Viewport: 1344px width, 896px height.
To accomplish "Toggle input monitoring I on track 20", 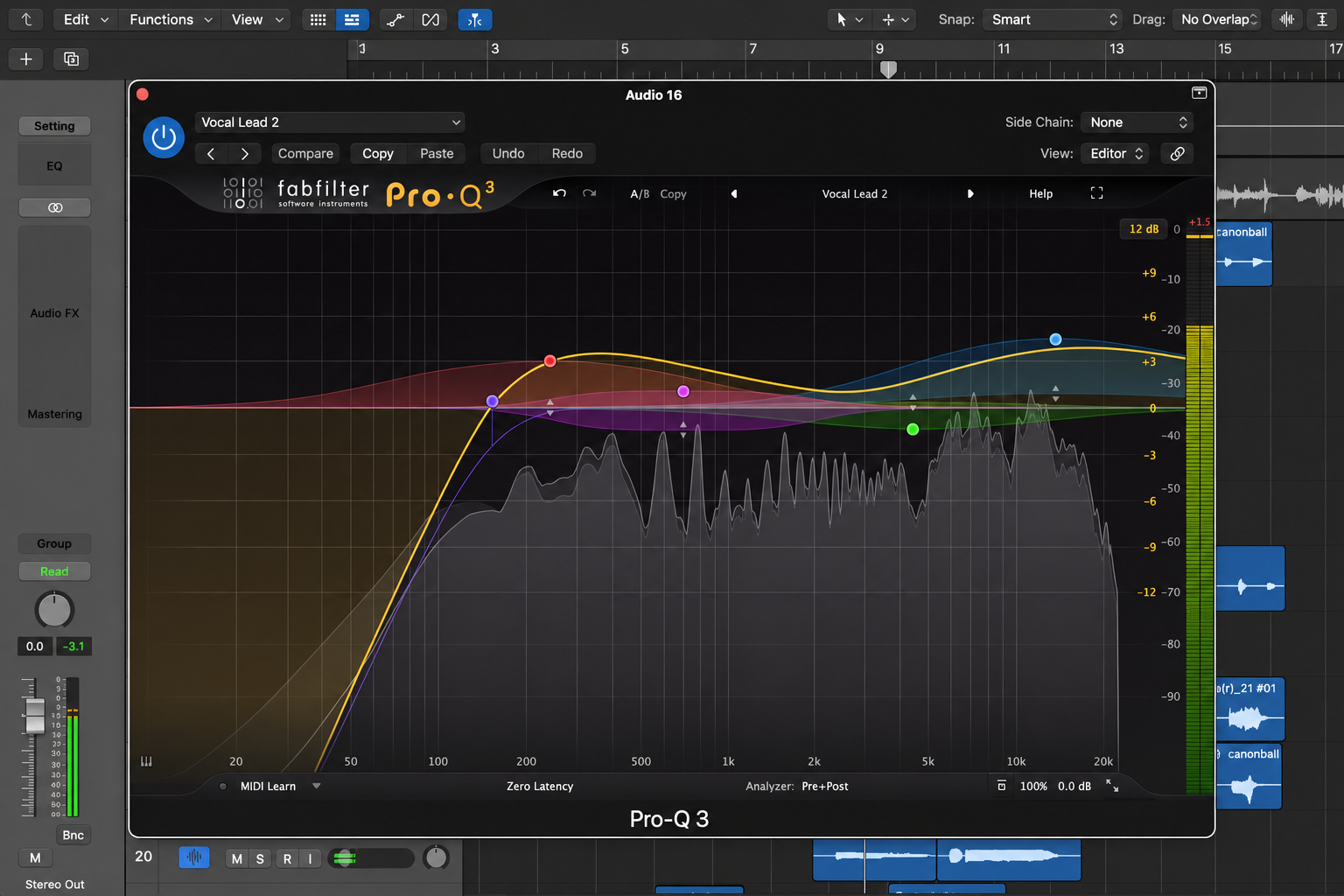I will pos(310,858).
